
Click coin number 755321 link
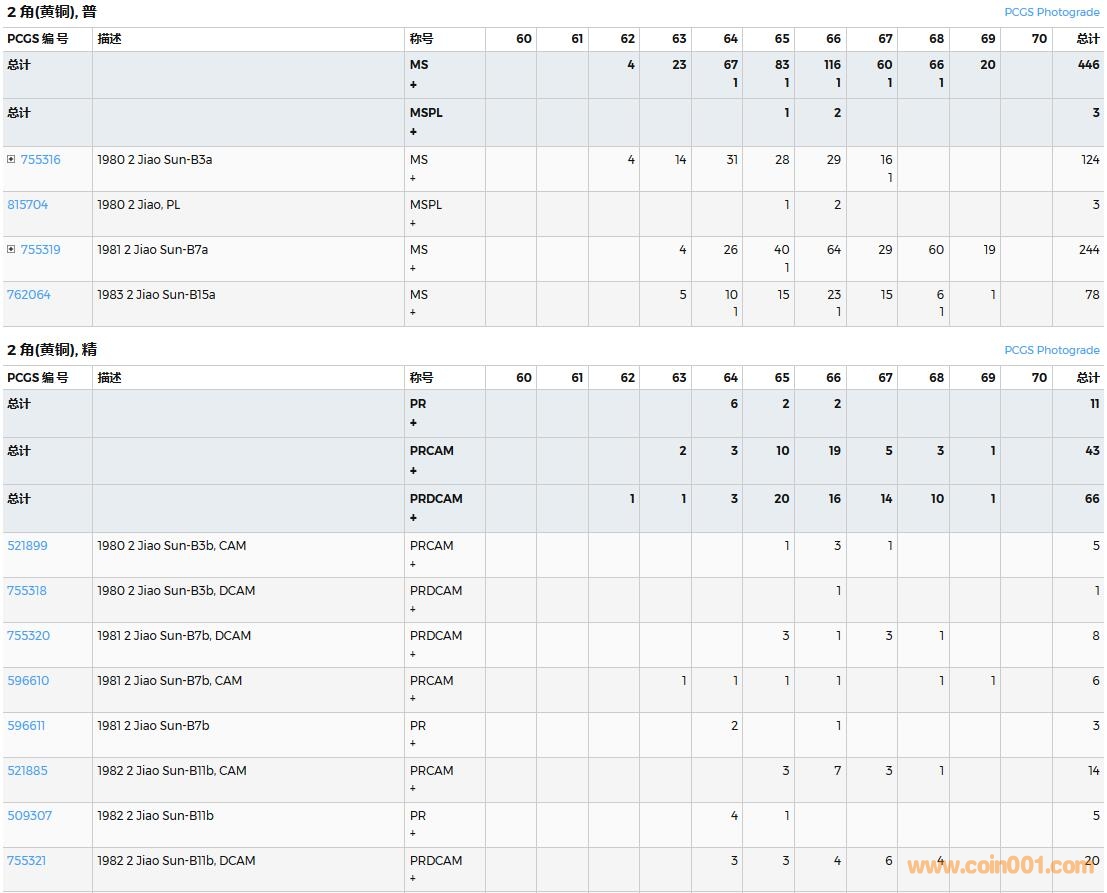(x=27, y=861)
